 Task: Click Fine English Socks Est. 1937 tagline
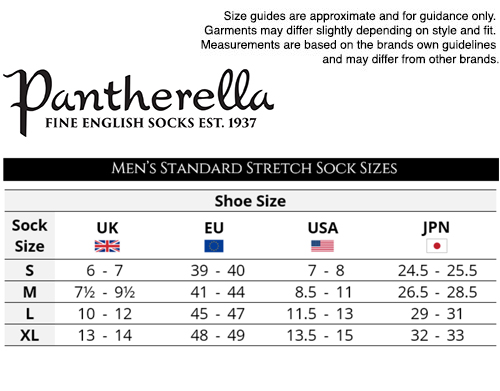[x=151, y=123]
